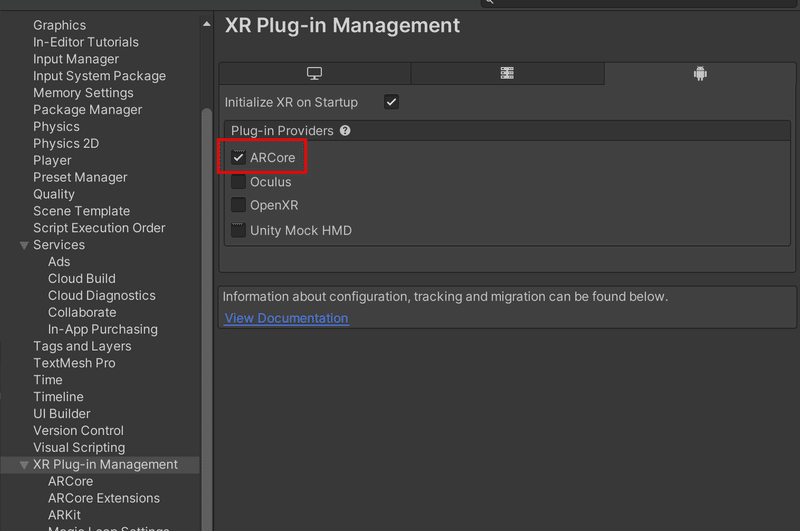Viewport: 800px width, 531px height.
Task: Uncheck the ARCore plug-in provider
Action: coord(238,157)
